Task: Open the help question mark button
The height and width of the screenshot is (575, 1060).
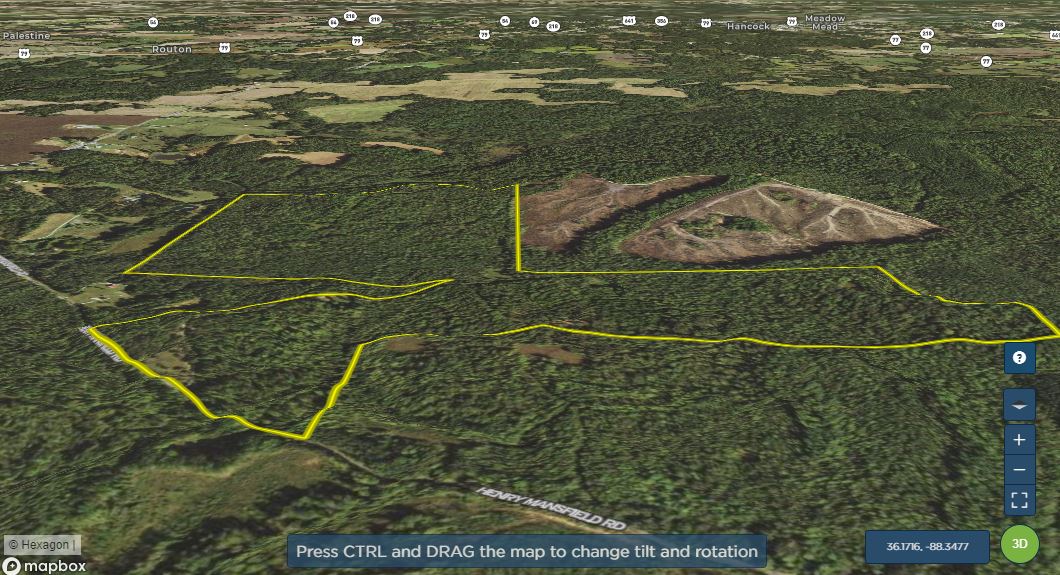Action: (x=1019, y=358)
